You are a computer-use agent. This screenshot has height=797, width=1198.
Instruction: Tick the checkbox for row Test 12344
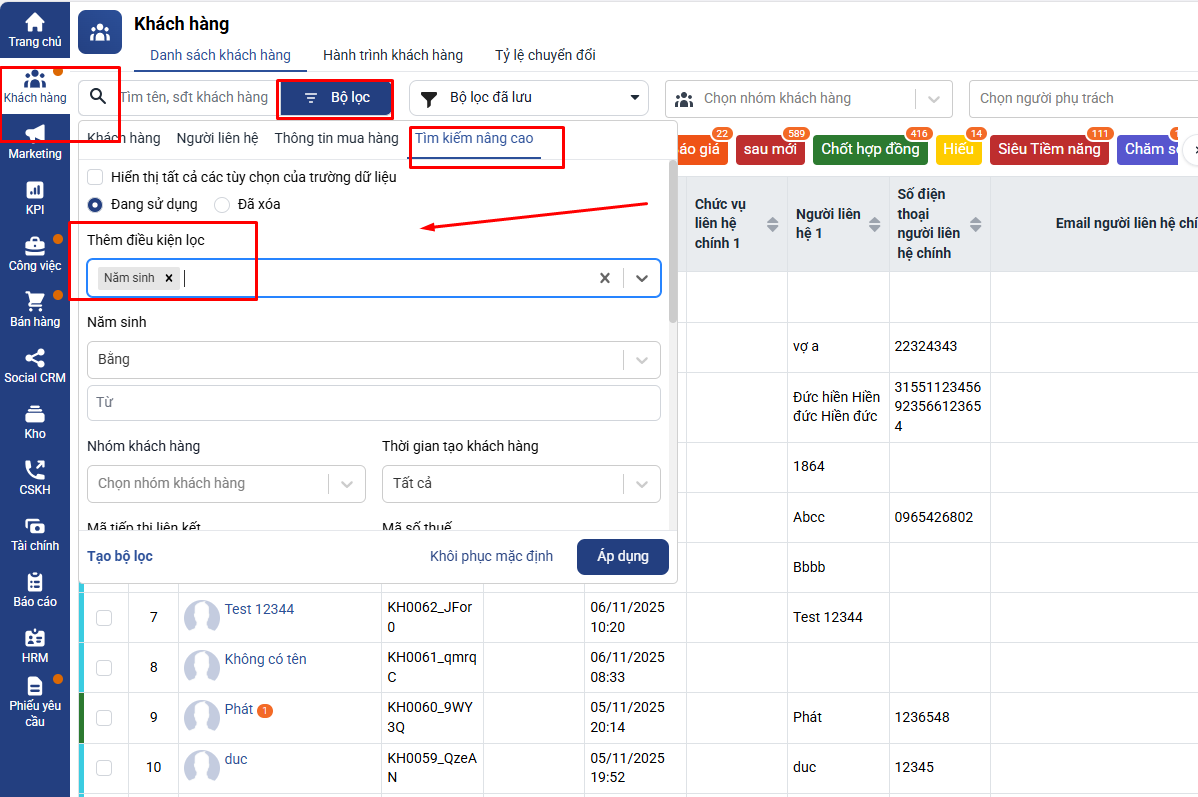pyautogui.click(x=104, y=618)
